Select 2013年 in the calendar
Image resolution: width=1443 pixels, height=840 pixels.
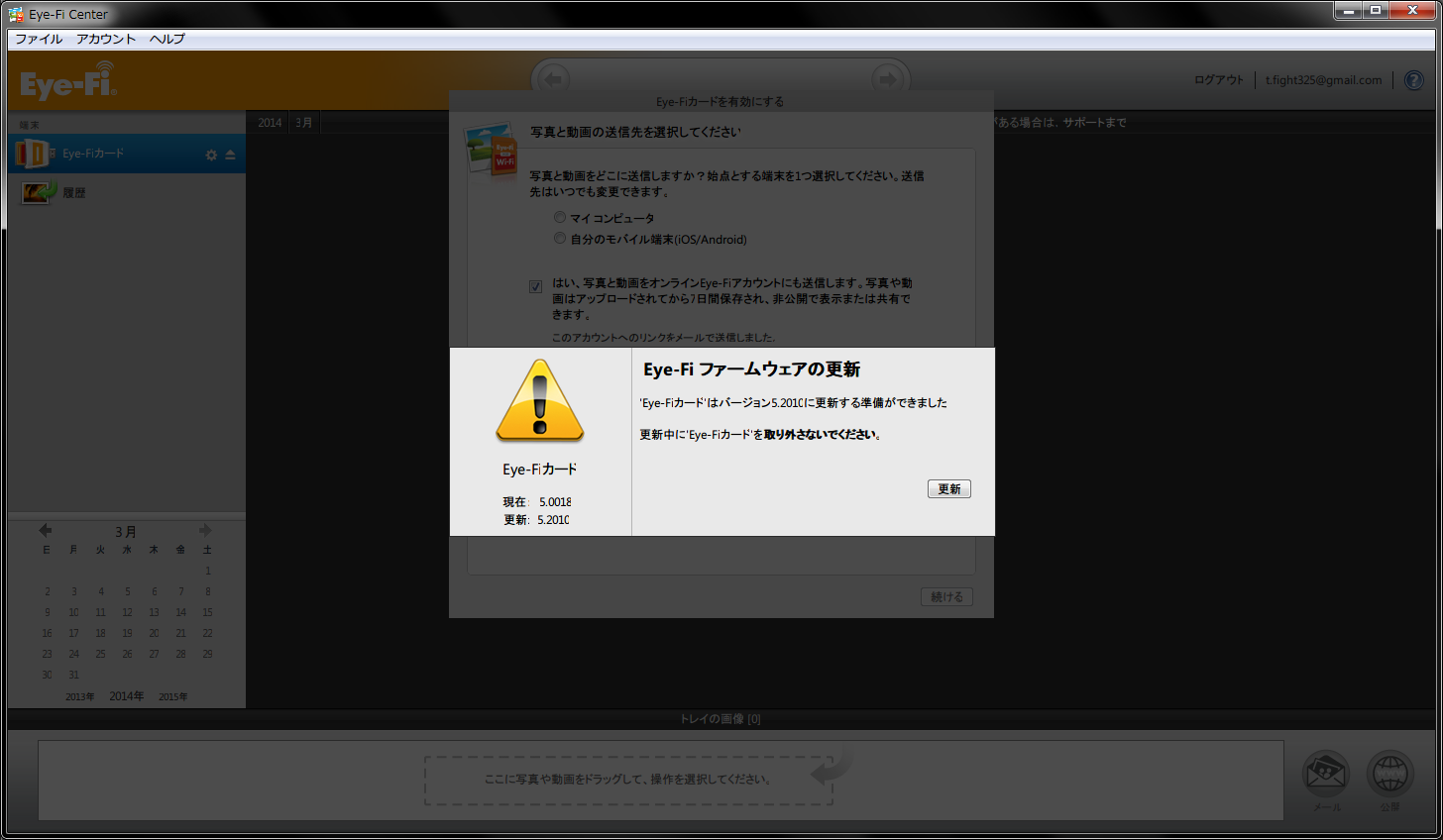[79, 696]
